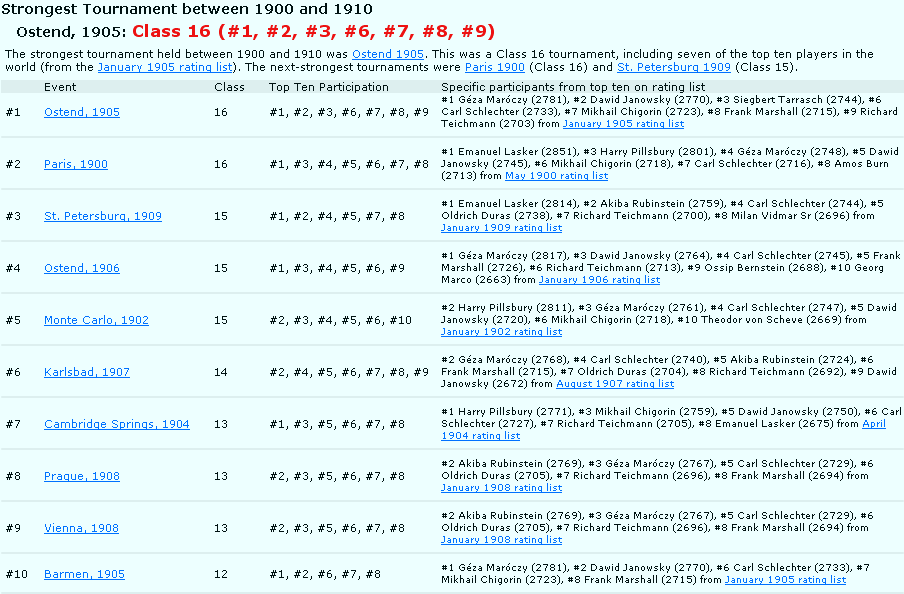Open the Ostend, 1905 event link in table
Viewport: 904px width, 594px height.
pos(81,113)
